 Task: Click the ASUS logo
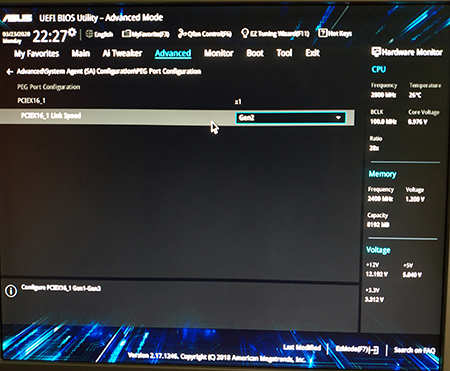[17, 18]
